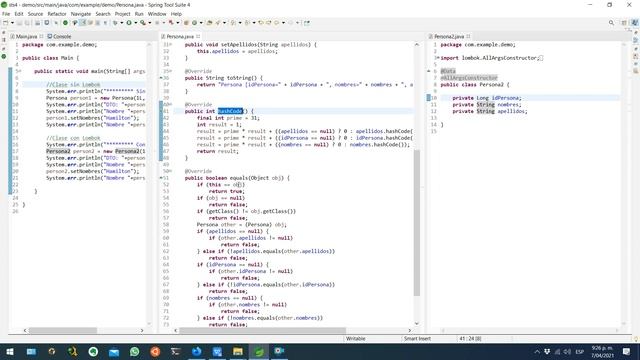Open the Project menu

click(122, 14)
